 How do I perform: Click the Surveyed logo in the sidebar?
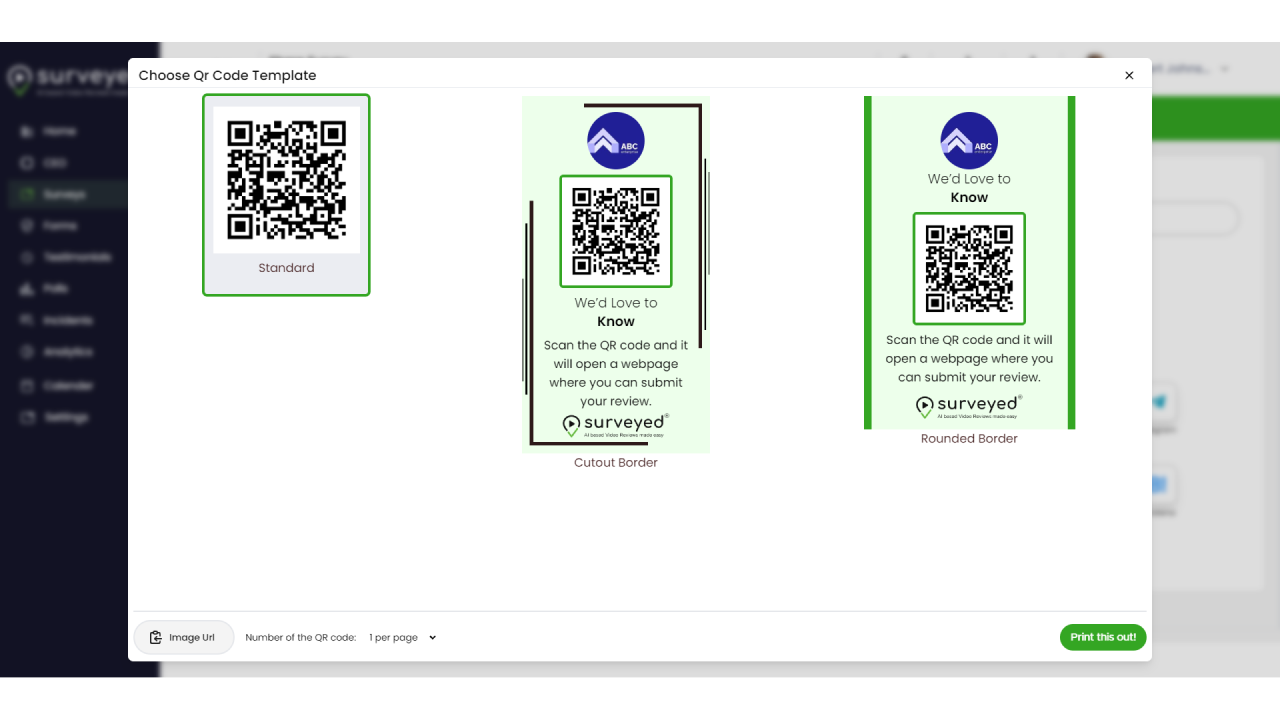click(66, 80)
